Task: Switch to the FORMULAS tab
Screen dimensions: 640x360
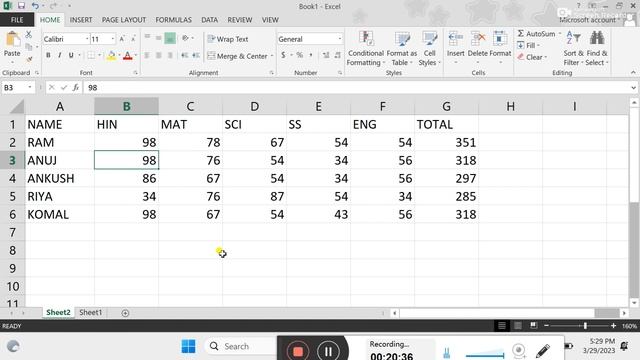Action: [x=173, y=20]
